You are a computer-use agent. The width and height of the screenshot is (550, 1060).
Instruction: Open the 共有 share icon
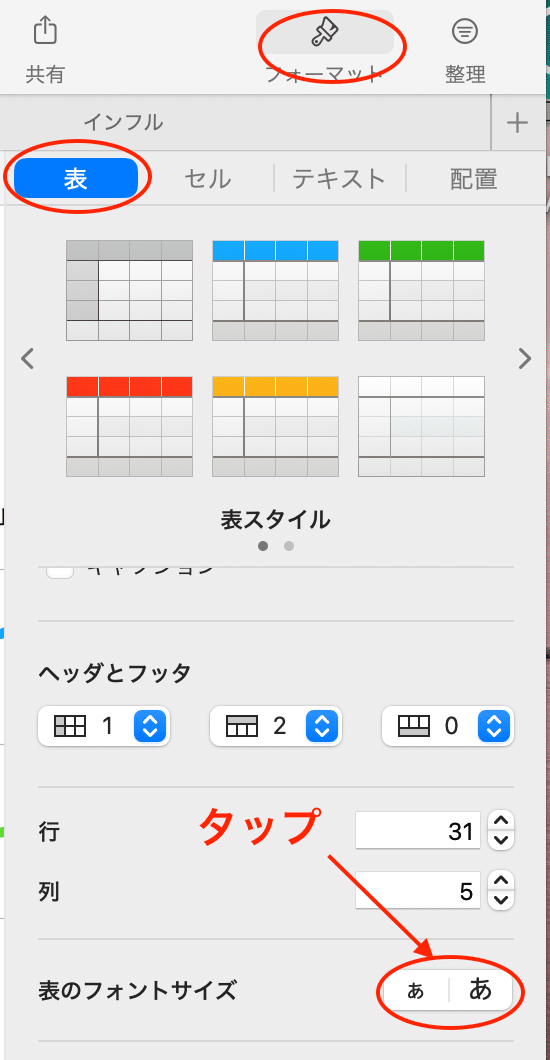[45, 31]
